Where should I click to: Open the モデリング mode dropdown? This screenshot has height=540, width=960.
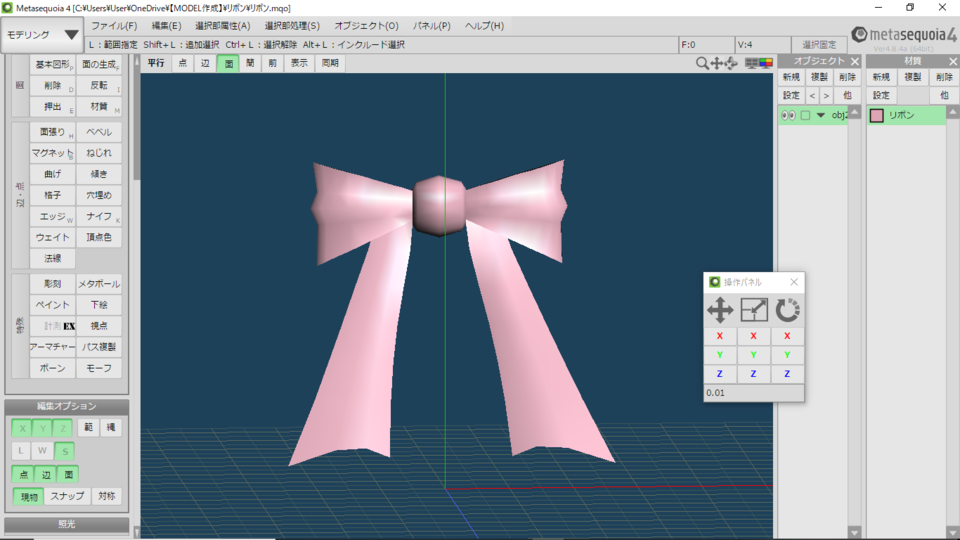pyautogui.click(x=42, y=35)
